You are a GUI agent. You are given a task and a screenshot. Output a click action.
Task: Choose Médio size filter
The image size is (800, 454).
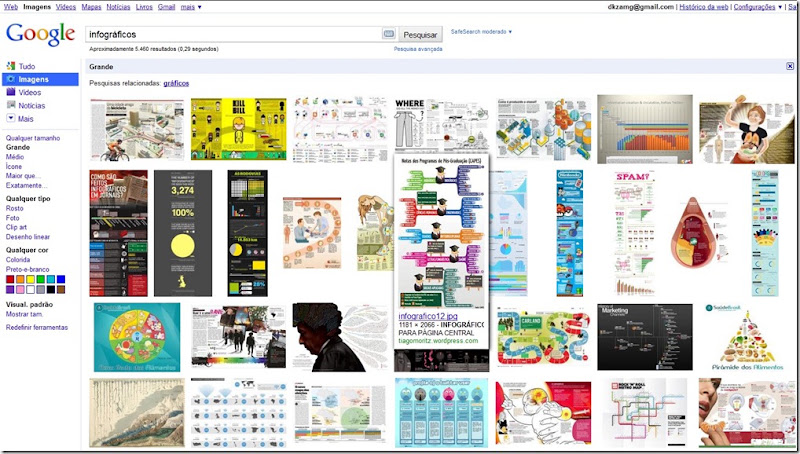pos(15,157)
